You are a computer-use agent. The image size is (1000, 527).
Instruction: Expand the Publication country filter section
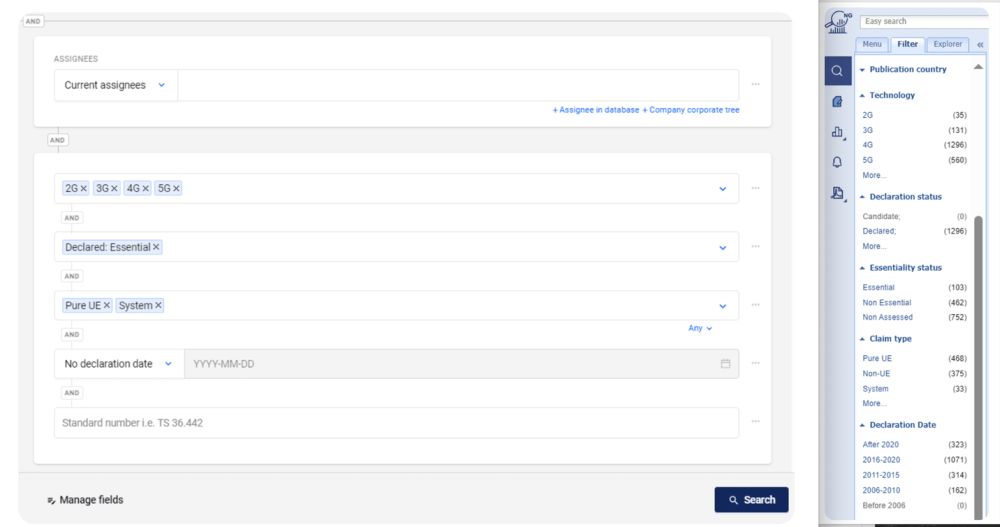pyautogui.click(x=907, y=70)
